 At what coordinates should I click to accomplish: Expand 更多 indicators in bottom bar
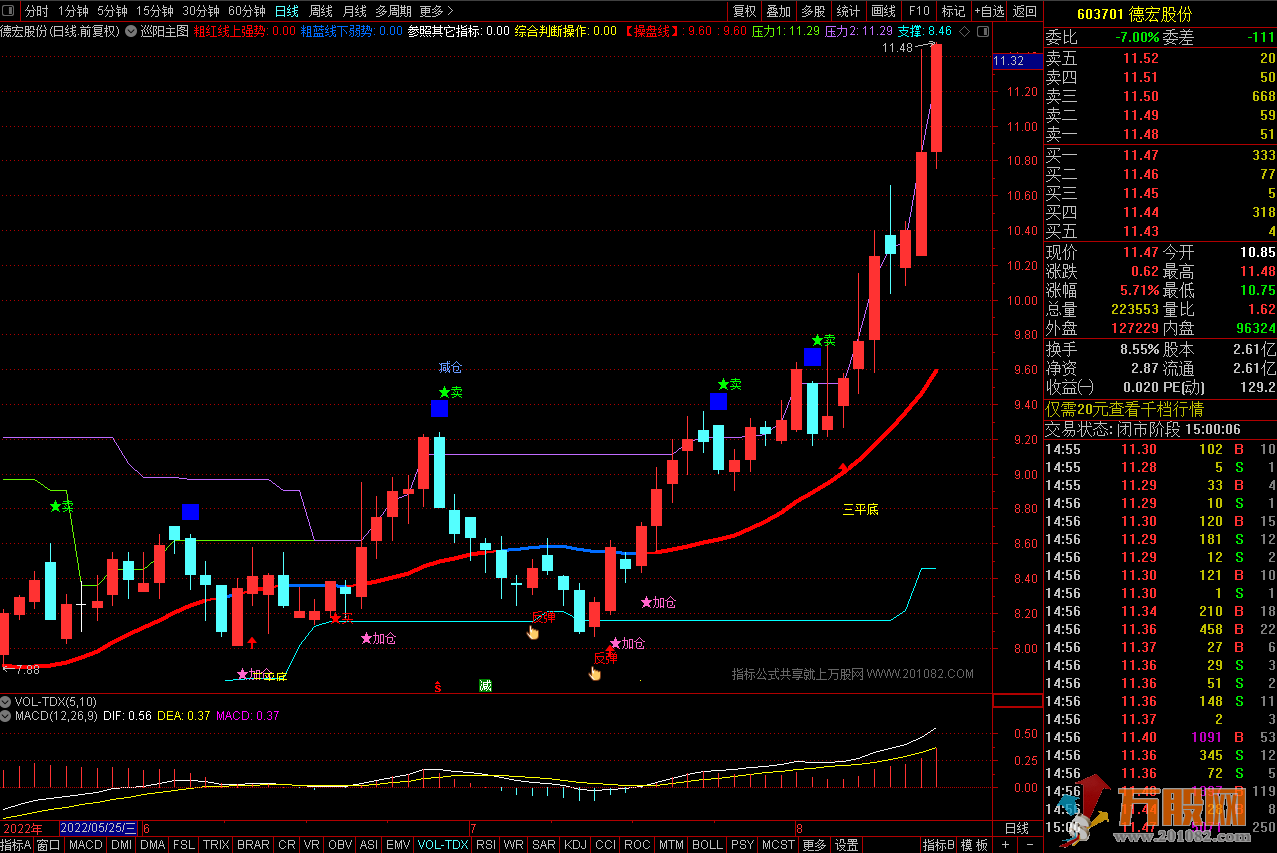tap(814, 845)
